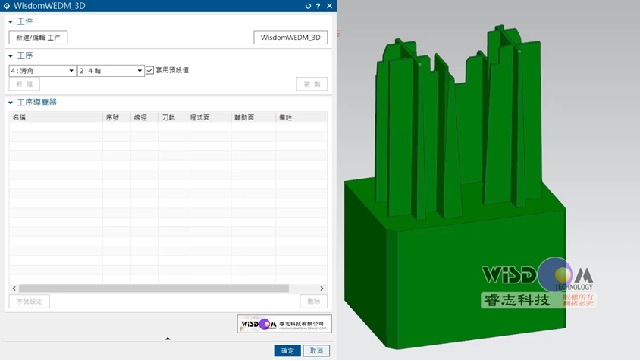Image resolution: width=641 pixels, height=361 pixels.
Task: Open help with the question mark icon
Action: pos(318,6)
